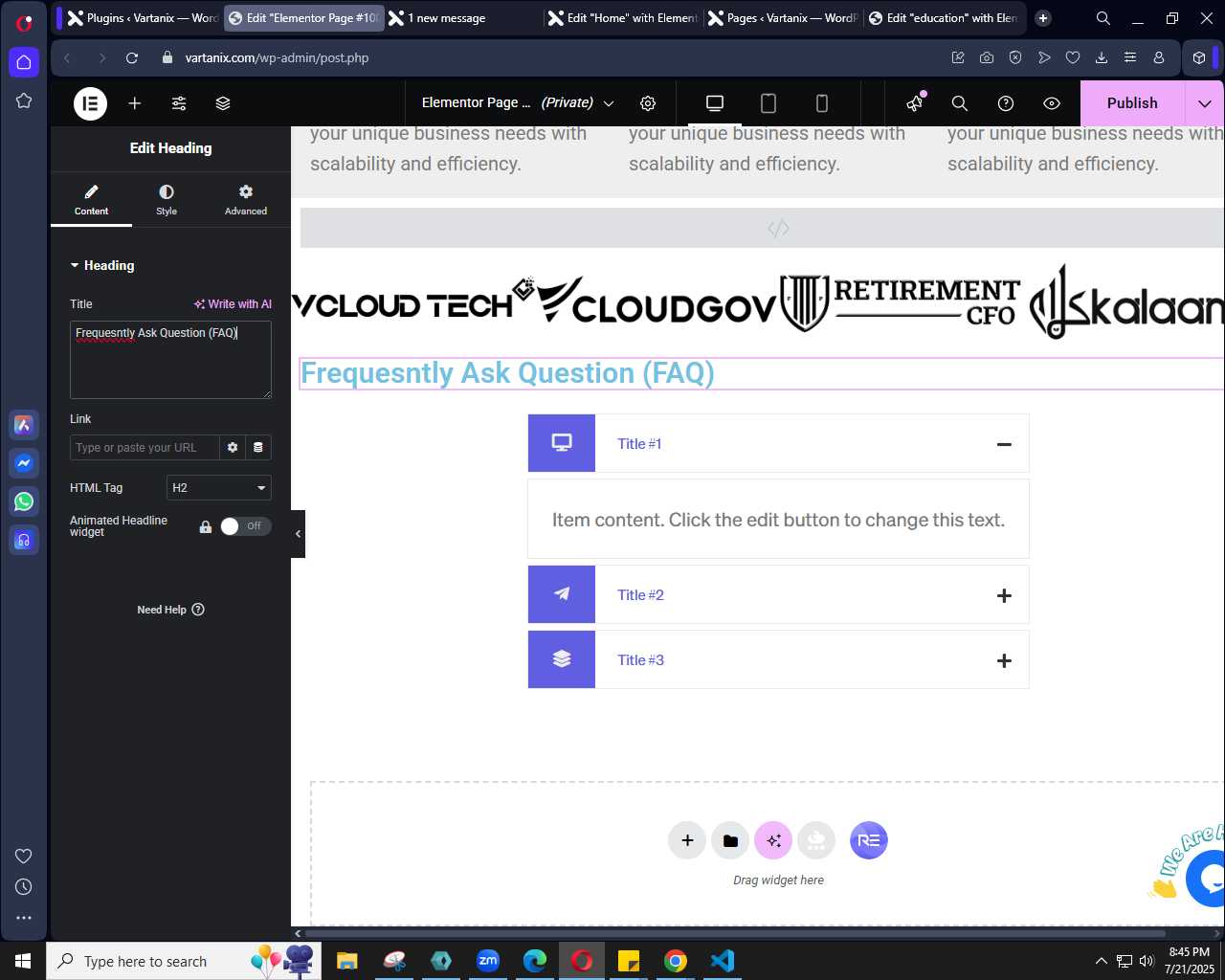Toggle the Animated Headline widget switch
Image resolution: width=1225 pixels, height=980 pixels.
tap(246, 526)
